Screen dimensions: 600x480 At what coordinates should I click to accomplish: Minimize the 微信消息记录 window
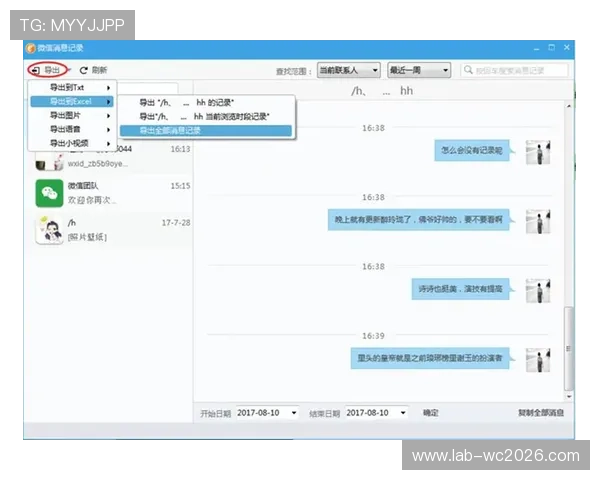(536, 48)
